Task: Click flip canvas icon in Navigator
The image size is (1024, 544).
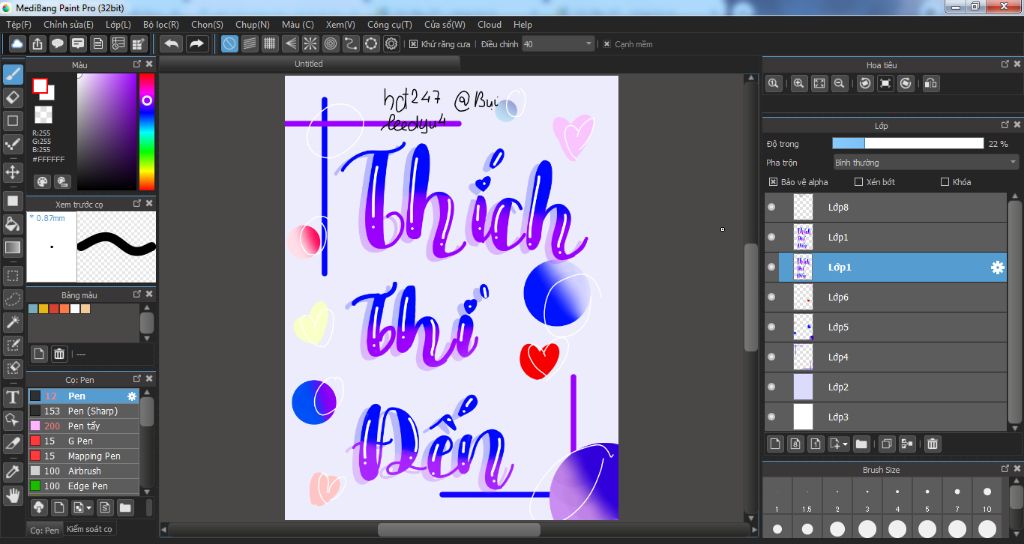Action: [x=931, y=84]
